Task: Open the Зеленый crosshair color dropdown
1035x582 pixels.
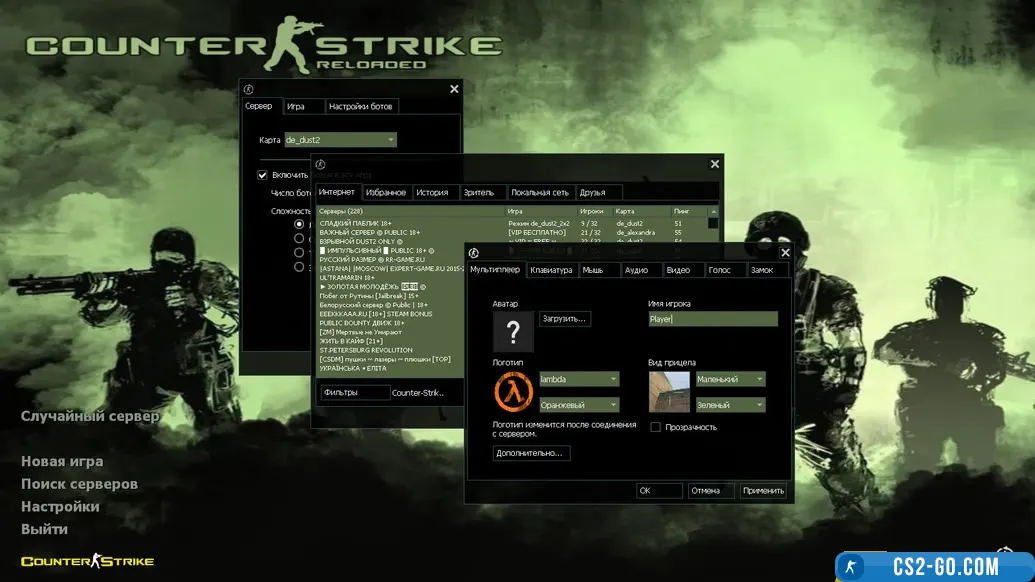Action: (730, 405)
